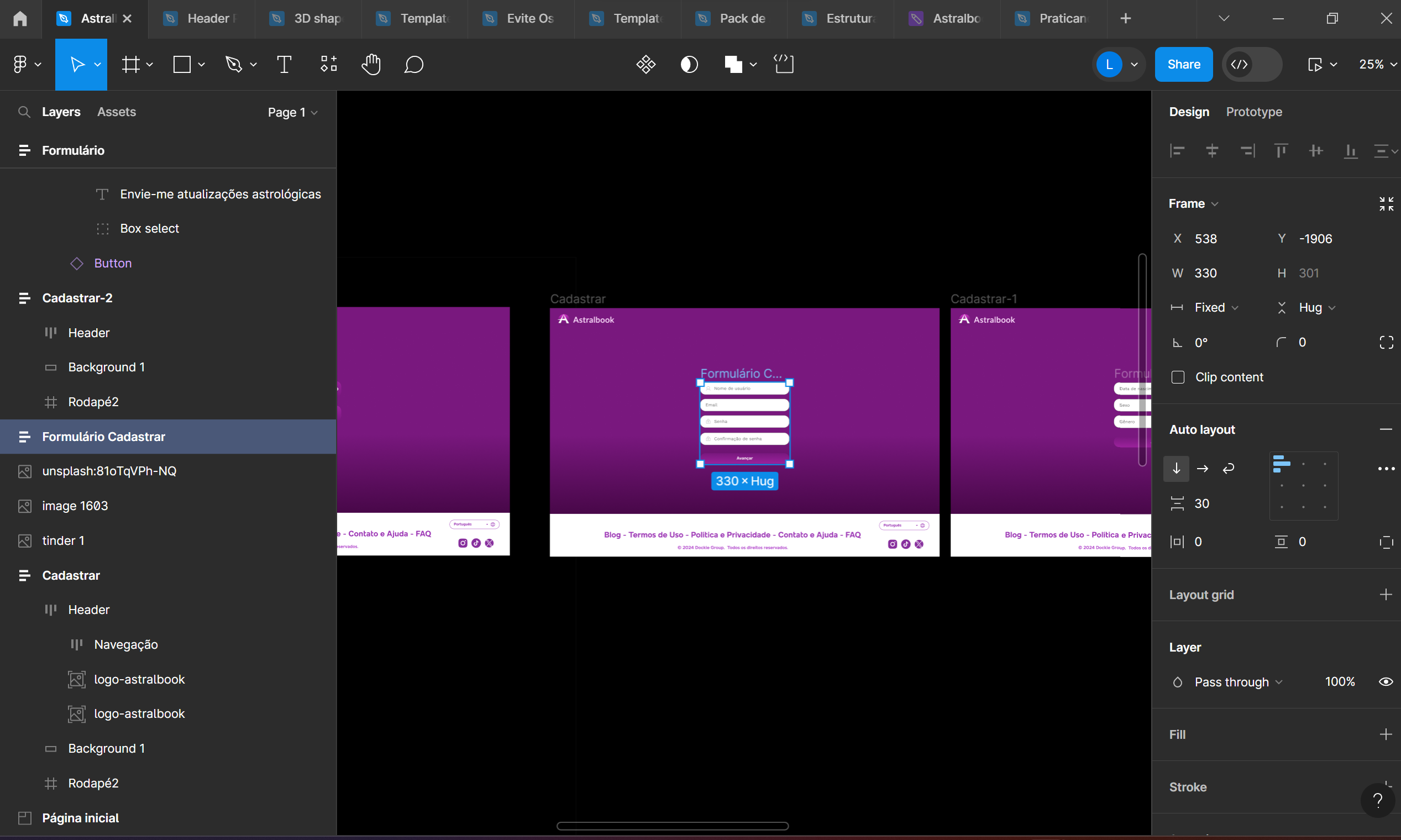The image size is (1401, 840).
Task: Toggle Clip content checkbox
Action: point(1178,376)
